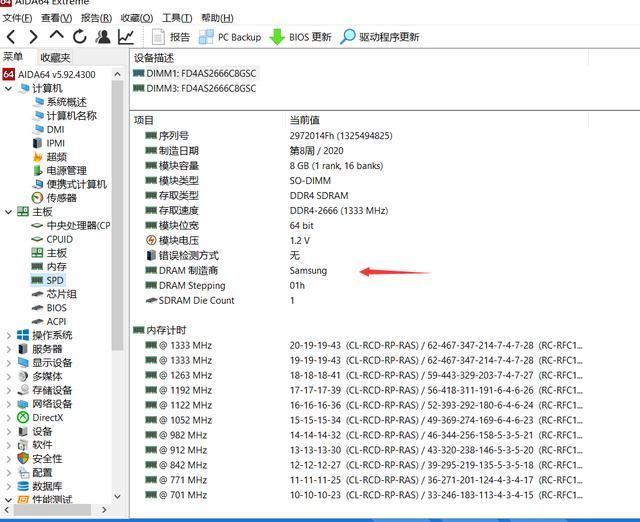The height and width of the screenshot is (522, 640).
Task: Switch to the 菜单 tab
Action: pos(13,57)
